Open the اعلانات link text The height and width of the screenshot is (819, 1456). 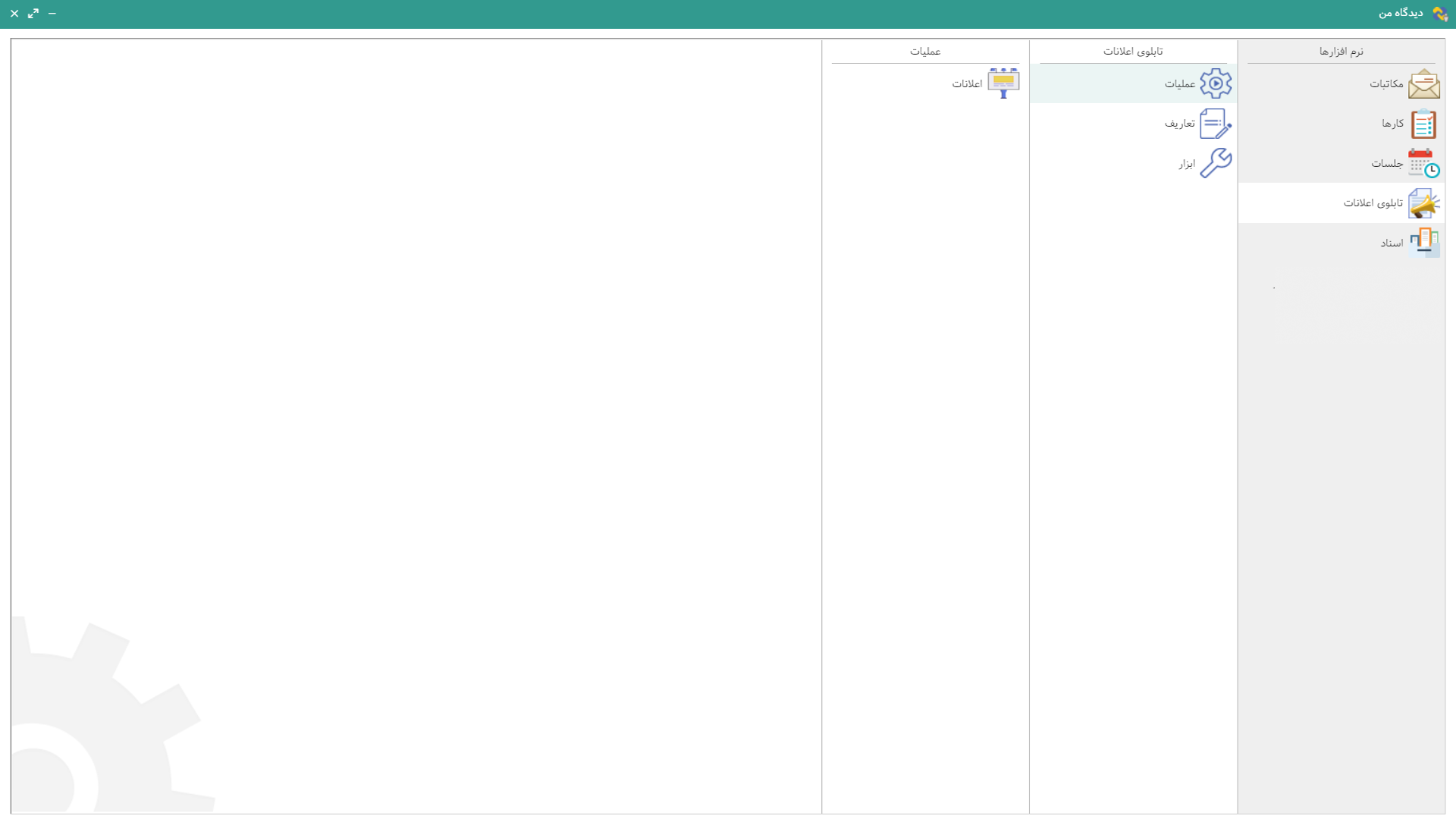click(967, 84)
